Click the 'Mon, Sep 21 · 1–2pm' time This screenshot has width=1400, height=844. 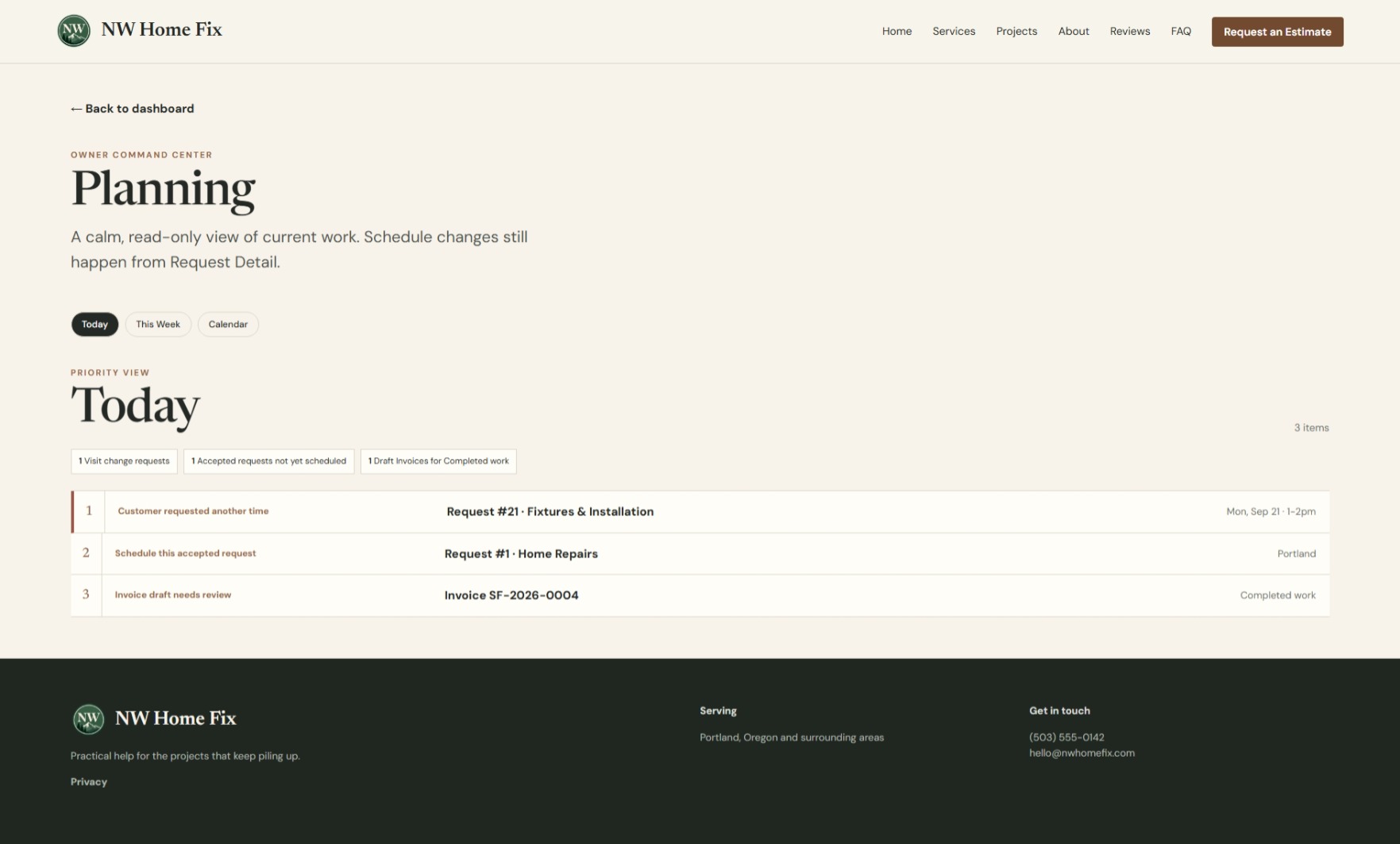[x=1271, y=511]
